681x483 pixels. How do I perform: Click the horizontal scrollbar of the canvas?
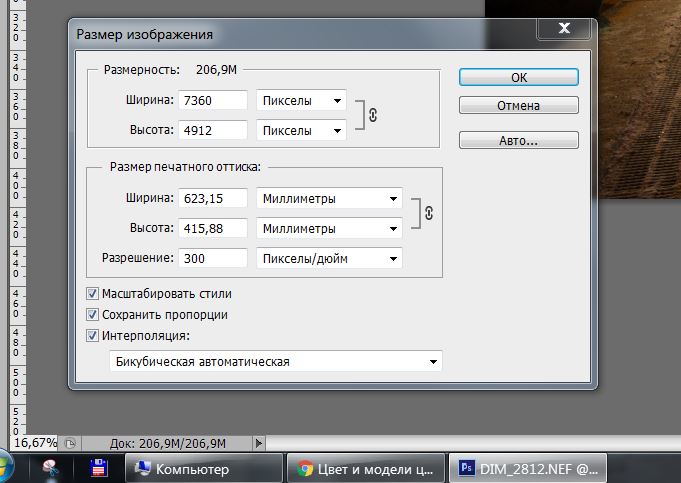473,443
